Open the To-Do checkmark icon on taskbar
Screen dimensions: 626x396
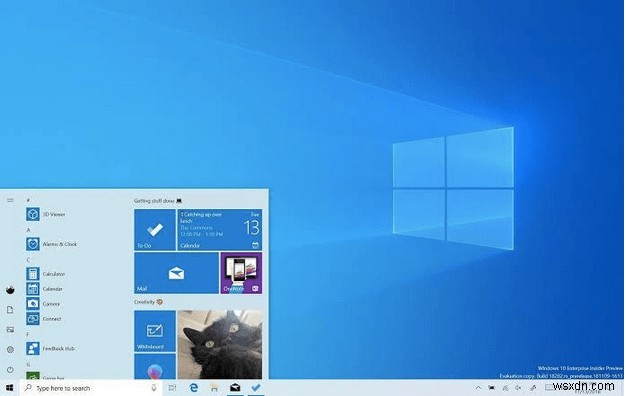[256, 388]
